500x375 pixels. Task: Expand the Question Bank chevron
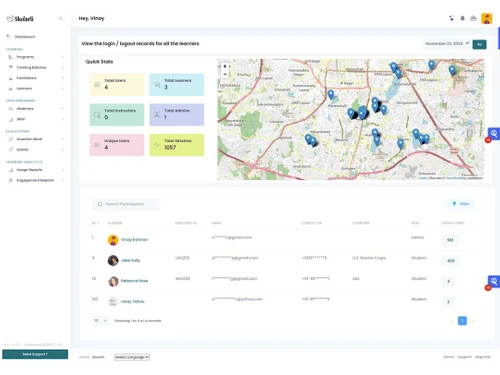63,139
